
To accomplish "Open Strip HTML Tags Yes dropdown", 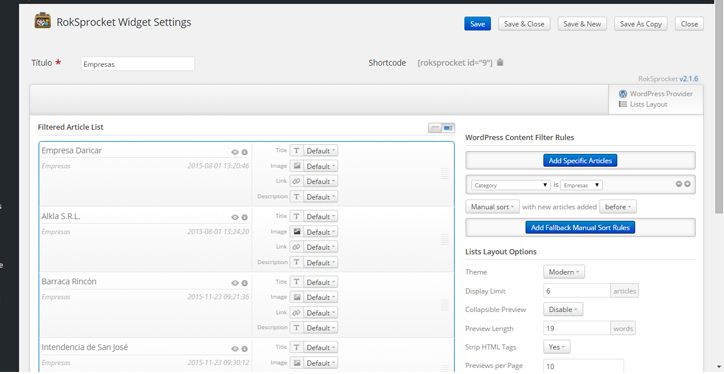I will 557,347.
